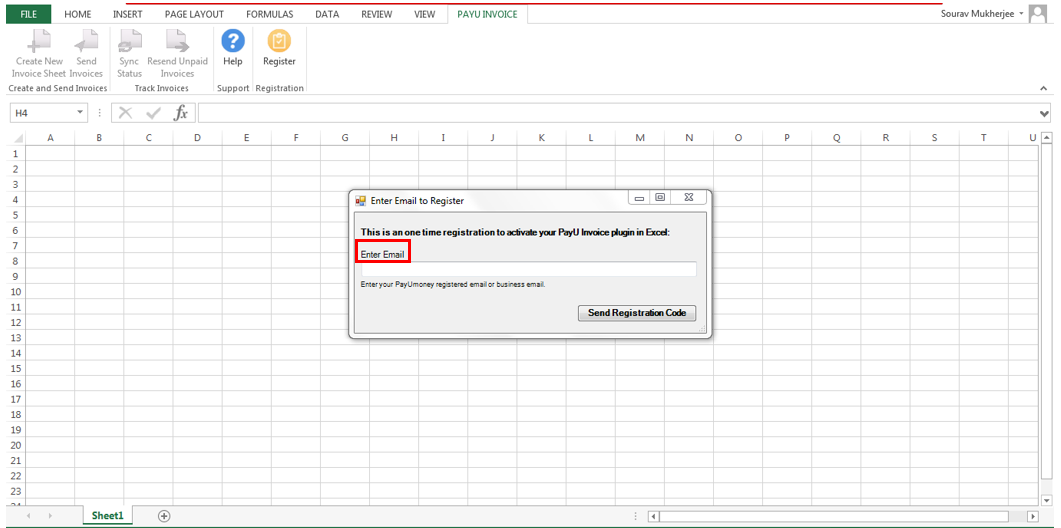Expand the formula bar
Viewport: 1061px width, 528px height.
[x=1045, y=113]
